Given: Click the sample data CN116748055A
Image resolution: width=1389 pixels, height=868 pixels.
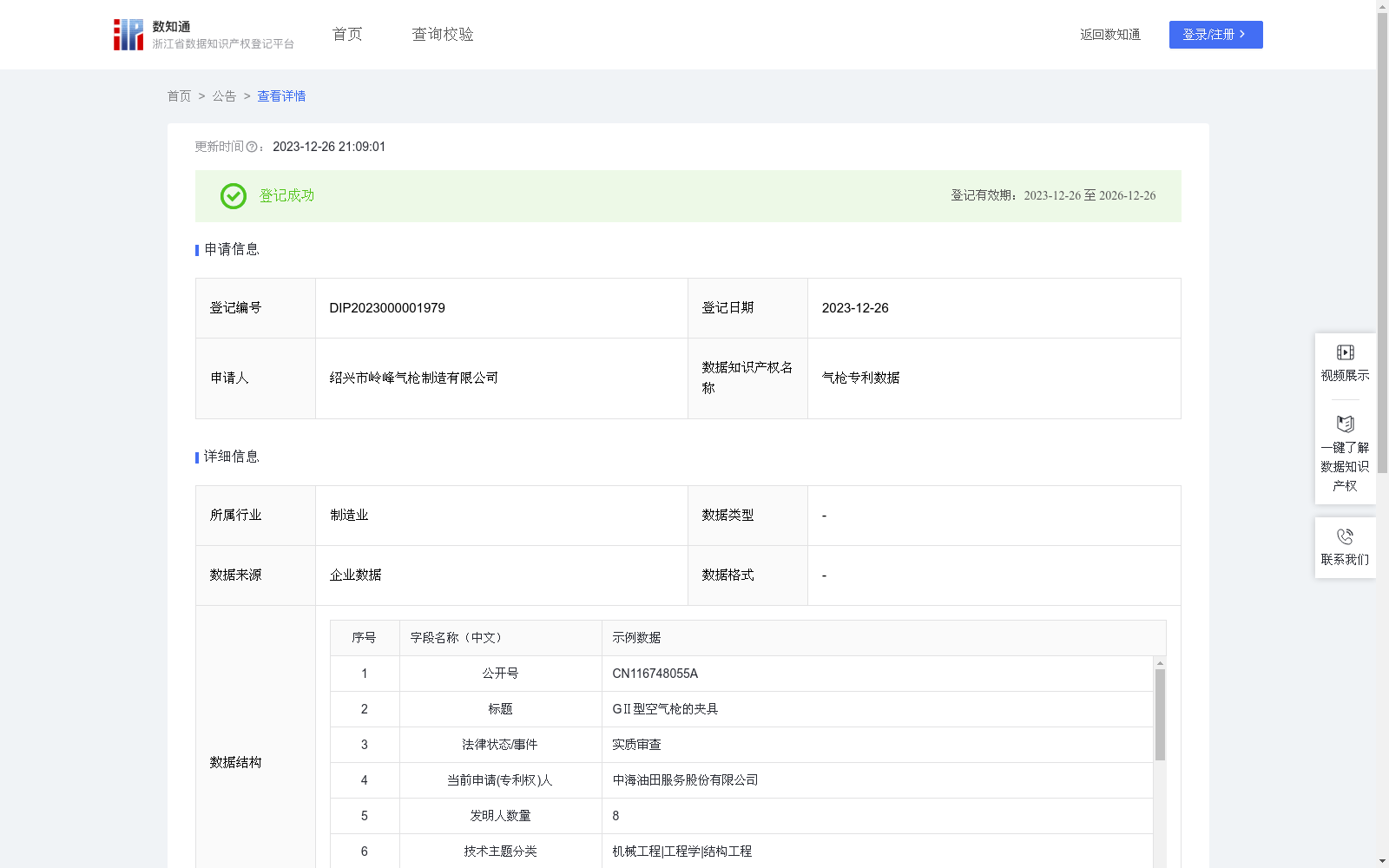Looking at the screenshot, I should 655,674.
